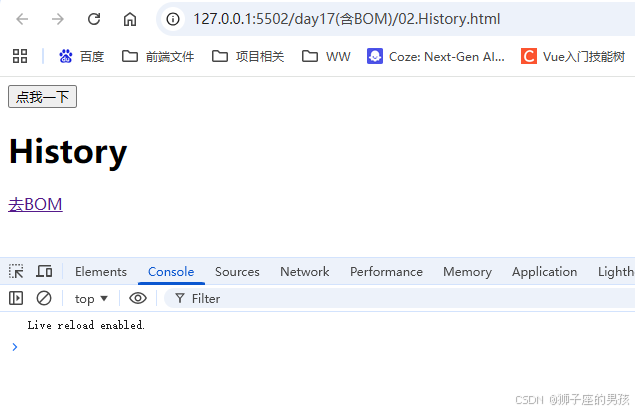Show the console sidebar panel
The height and width of the screenshot is (411, 635).
(16, 299)
